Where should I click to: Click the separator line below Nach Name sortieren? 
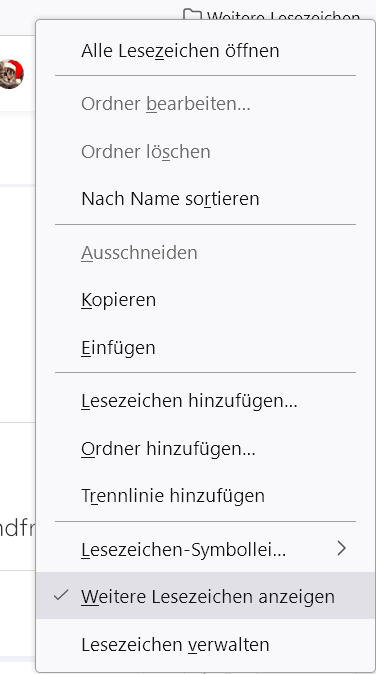tap(205, 224)
